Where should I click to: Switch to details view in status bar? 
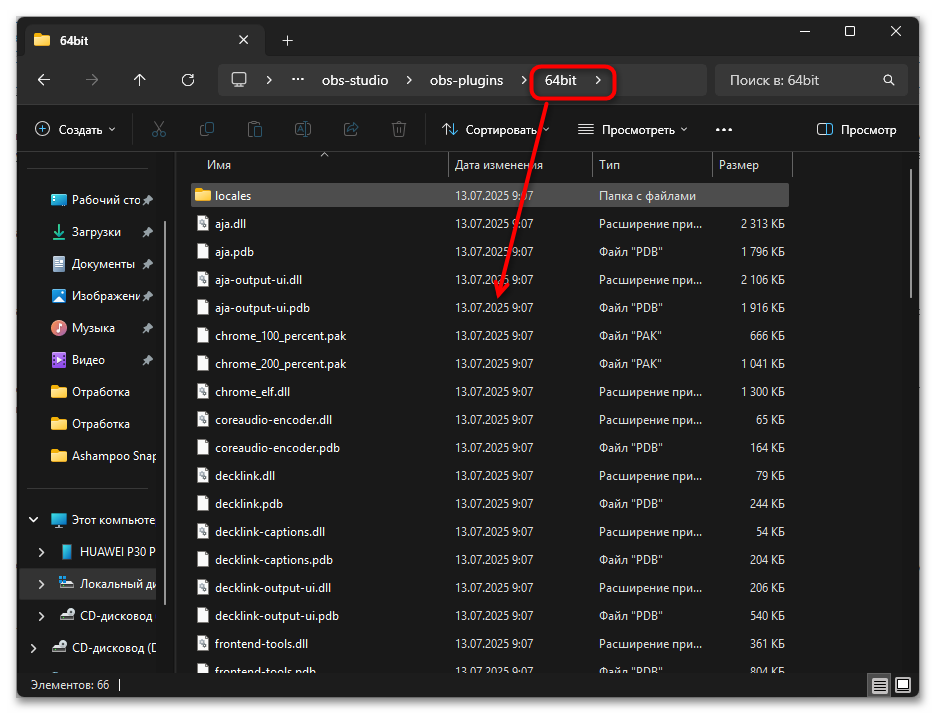point(879,686)
